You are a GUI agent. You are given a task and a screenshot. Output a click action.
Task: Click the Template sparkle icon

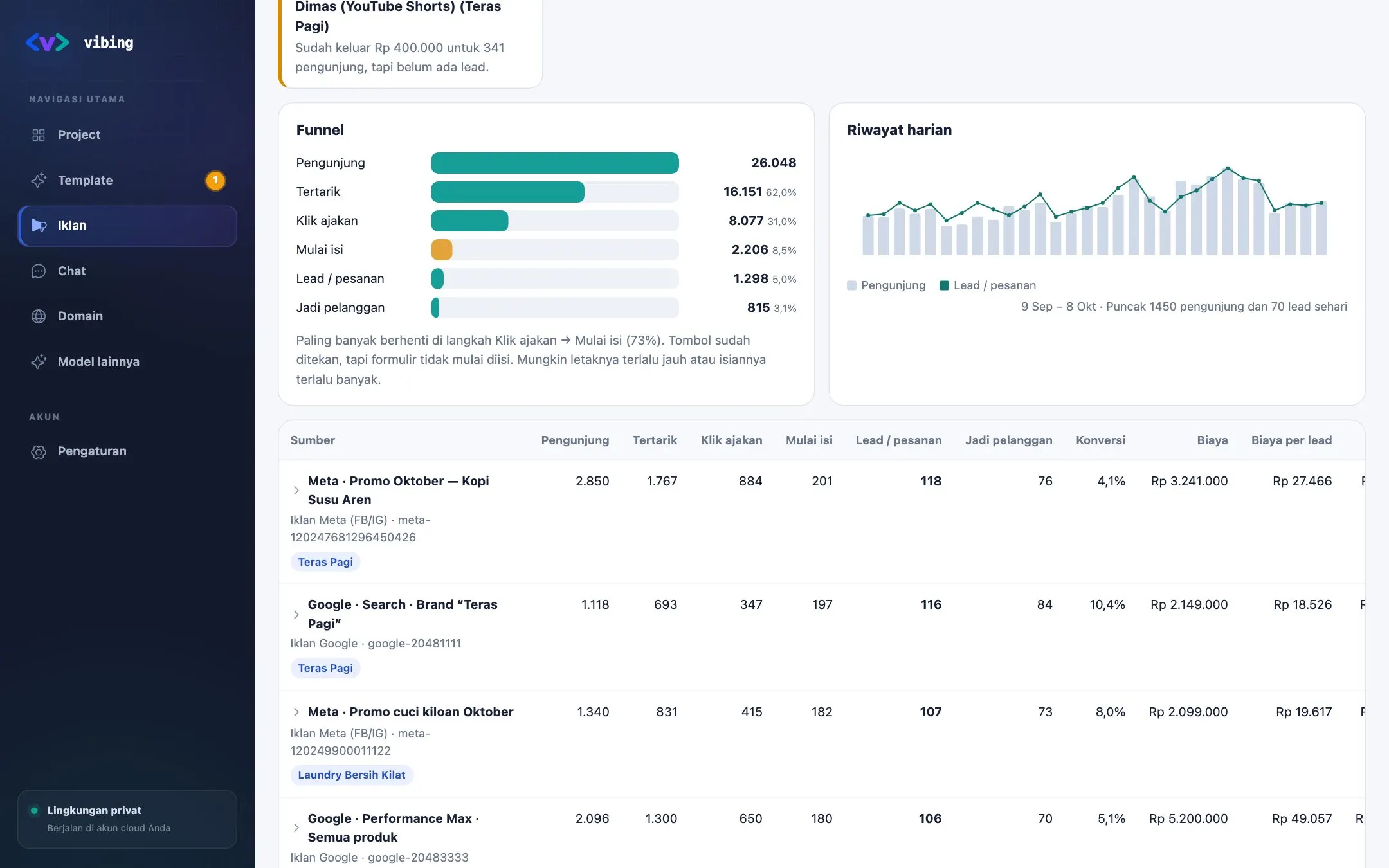pos(39,181)
